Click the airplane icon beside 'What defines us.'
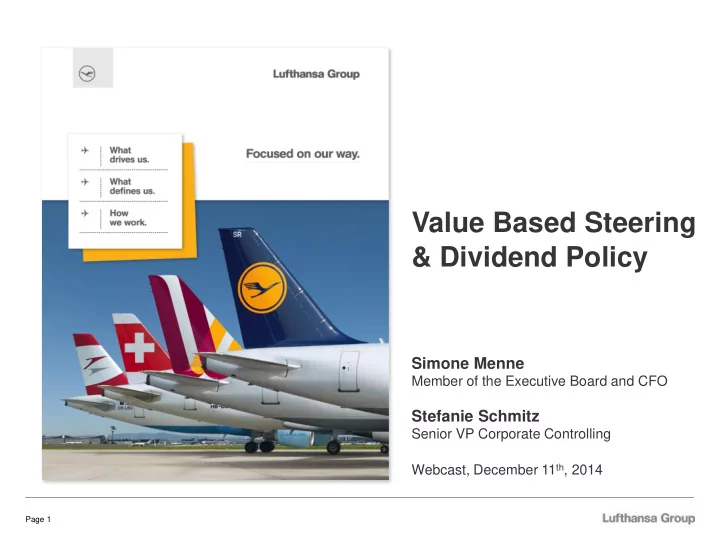Viewport: 720px width, 540px height. (x=85, y=182)
